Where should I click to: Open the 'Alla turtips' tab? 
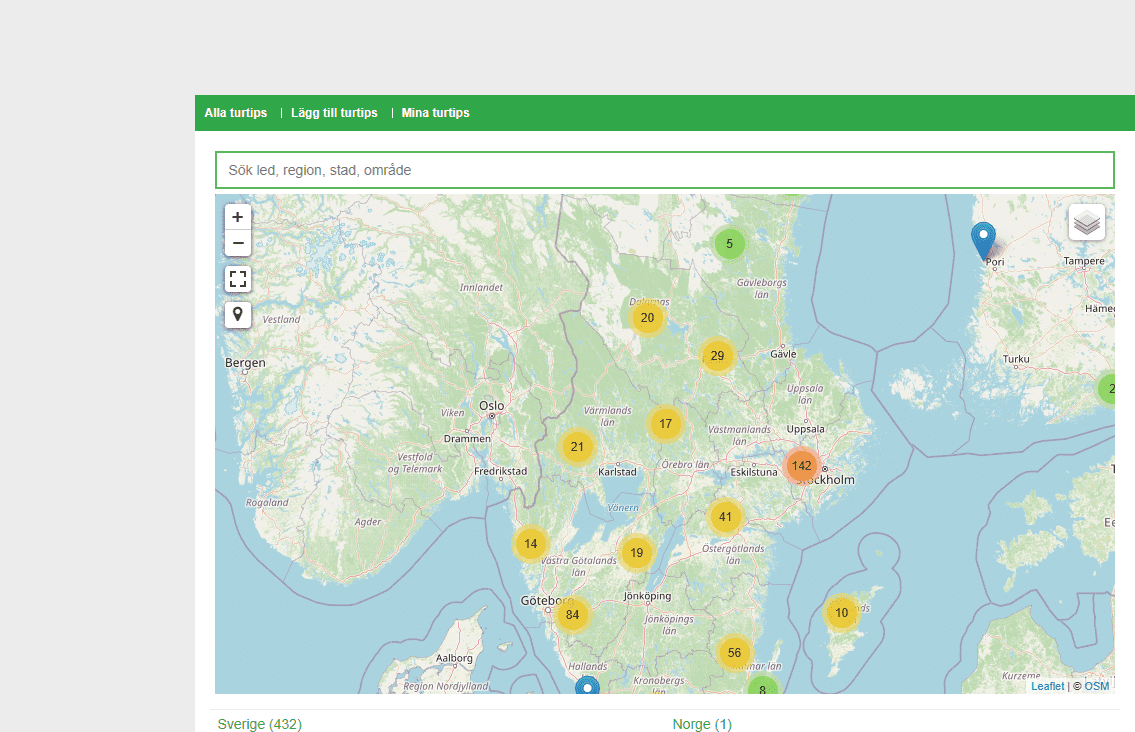coord(236,113)
